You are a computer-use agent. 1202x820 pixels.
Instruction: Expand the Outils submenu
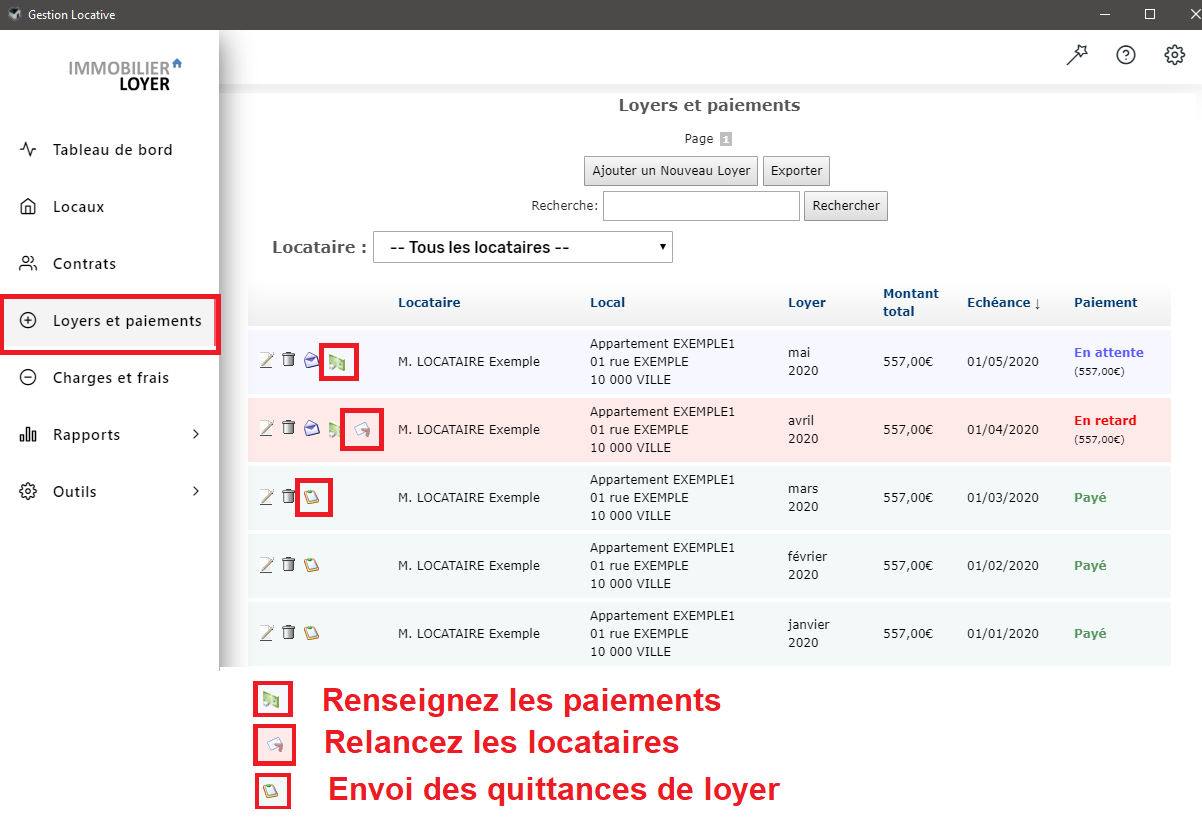coord(110,492)
